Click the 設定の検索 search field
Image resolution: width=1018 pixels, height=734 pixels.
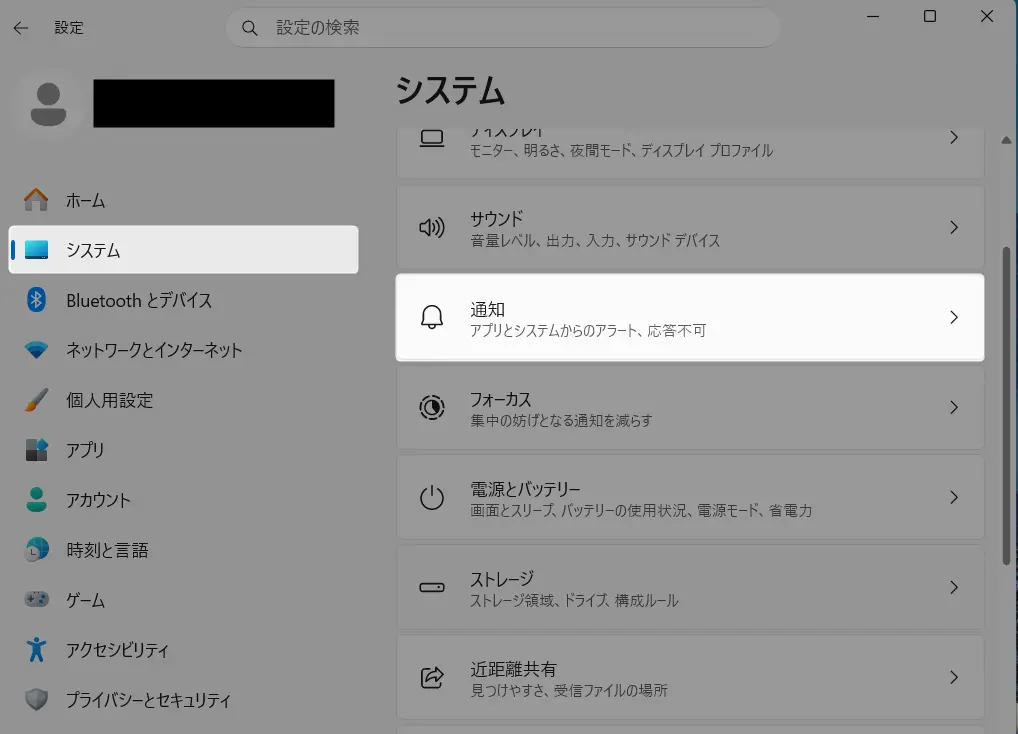point(503,28)
